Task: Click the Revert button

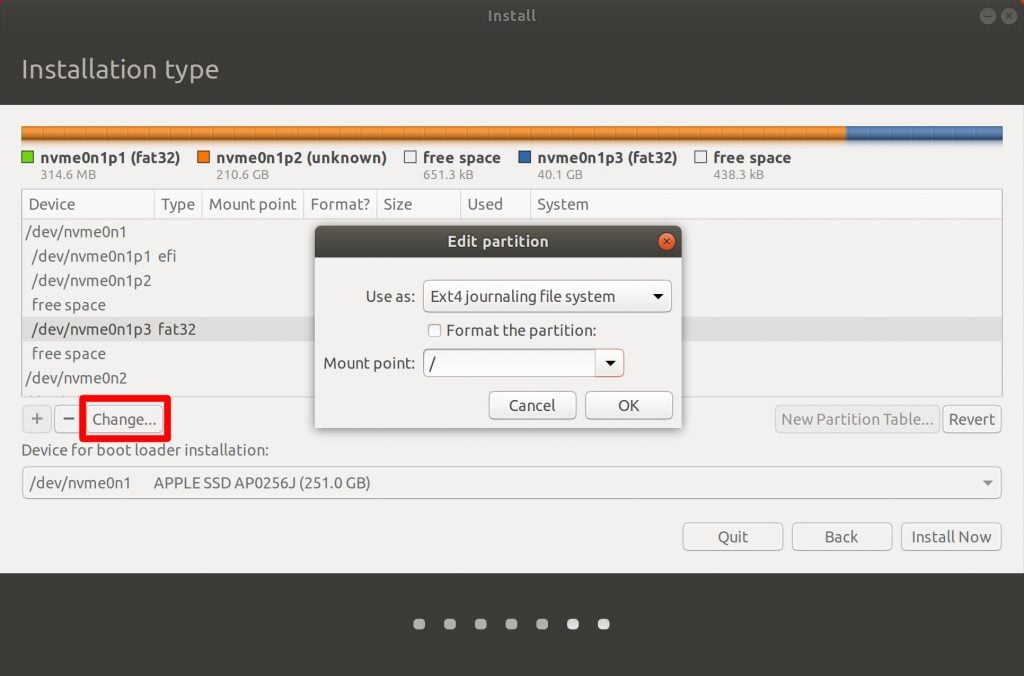Action: pyautogui.click(x=971, y=419)
